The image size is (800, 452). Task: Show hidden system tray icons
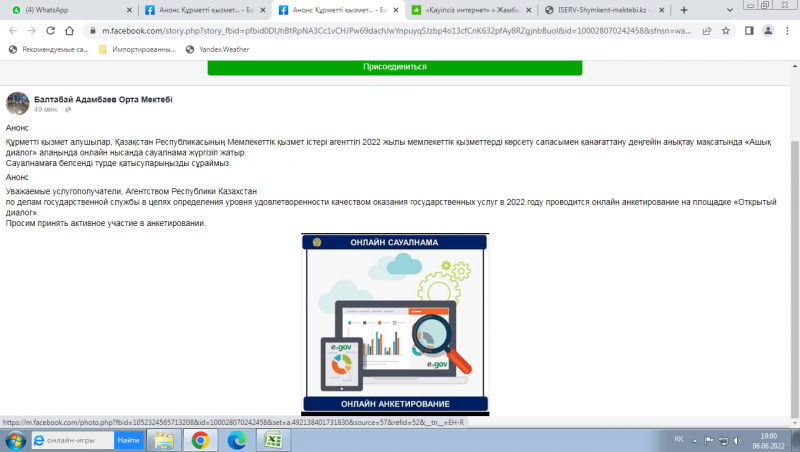pos(694,441)
